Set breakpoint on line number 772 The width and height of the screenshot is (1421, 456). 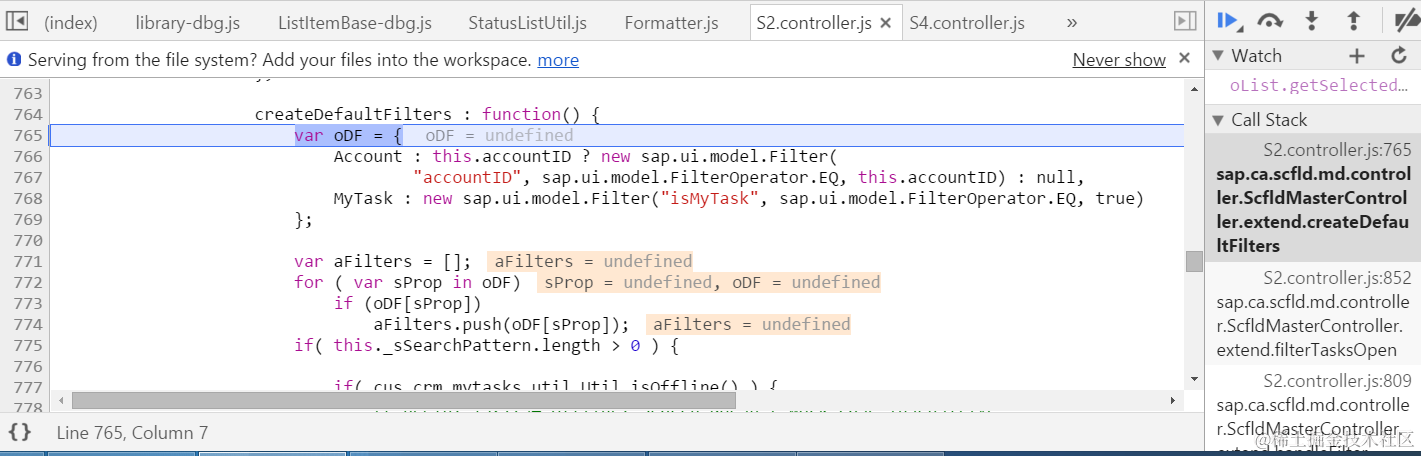28,282
